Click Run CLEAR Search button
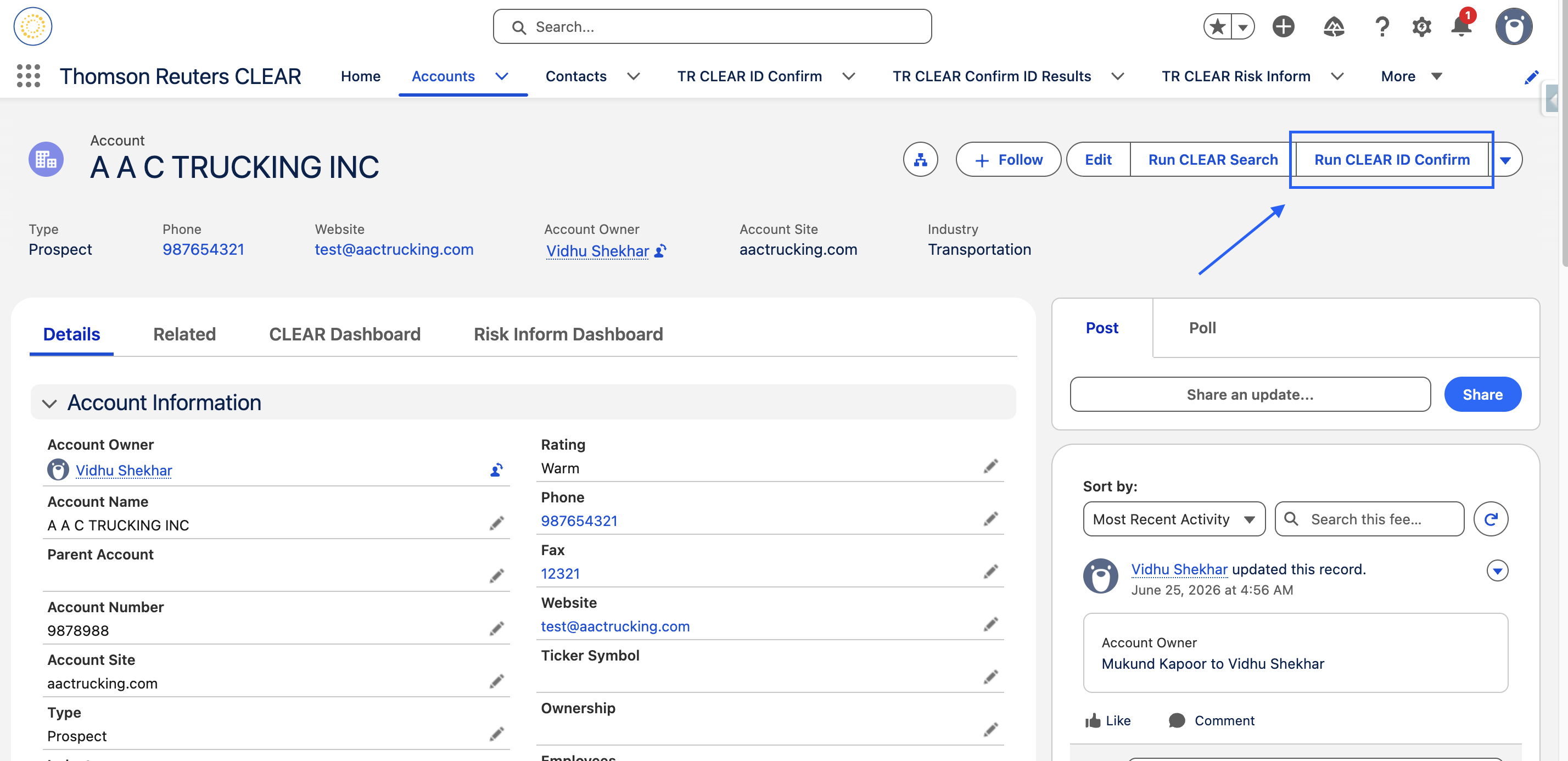 click(1213, 160)
